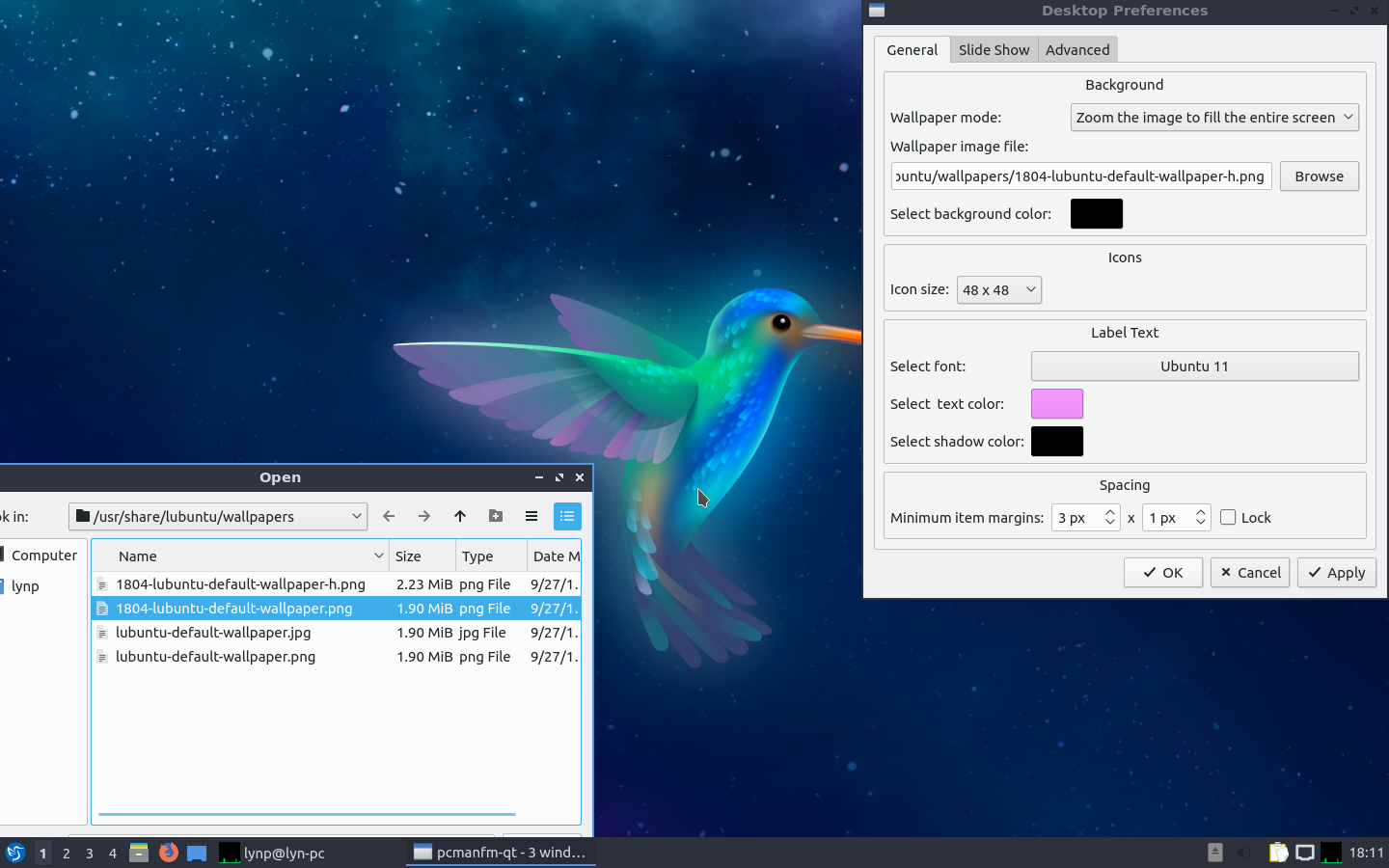The height and width of the screenshot is (868, 1389).
Task: Open the Advanced tab
Action: coord(1077,50)
